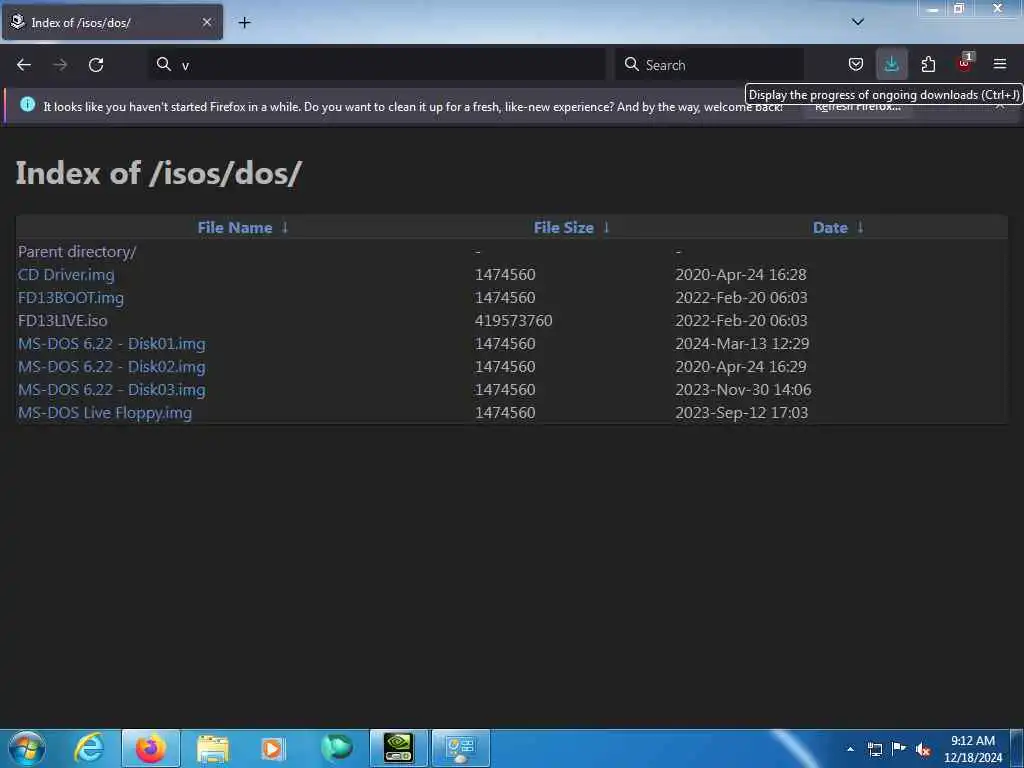Image resolution: width=1024 pixels, height=768 pixels.
Task: Open the clock showing 9:12 AM
Action: [x=973, y=749]
